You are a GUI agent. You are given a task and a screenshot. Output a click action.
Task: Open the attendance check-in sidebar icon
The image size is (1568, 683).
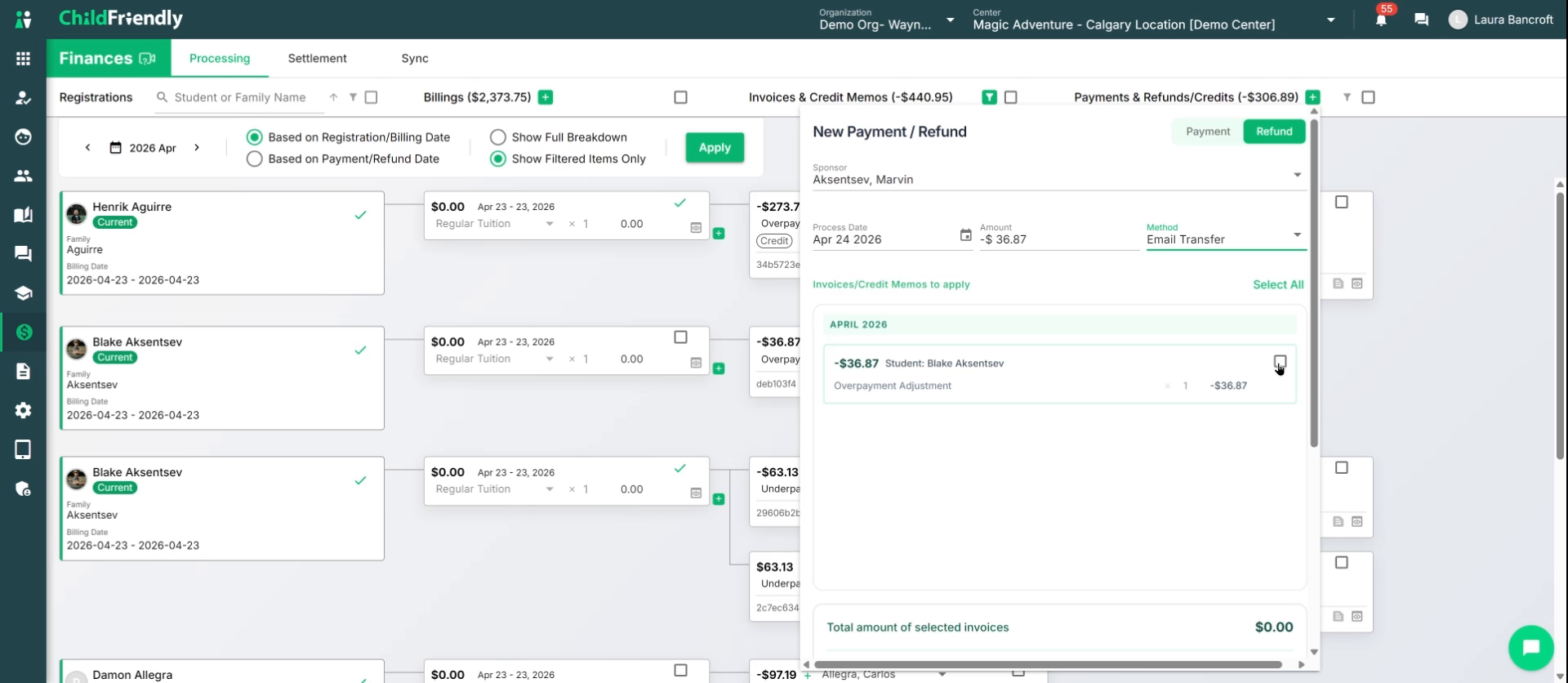click(x=23, y=98)
